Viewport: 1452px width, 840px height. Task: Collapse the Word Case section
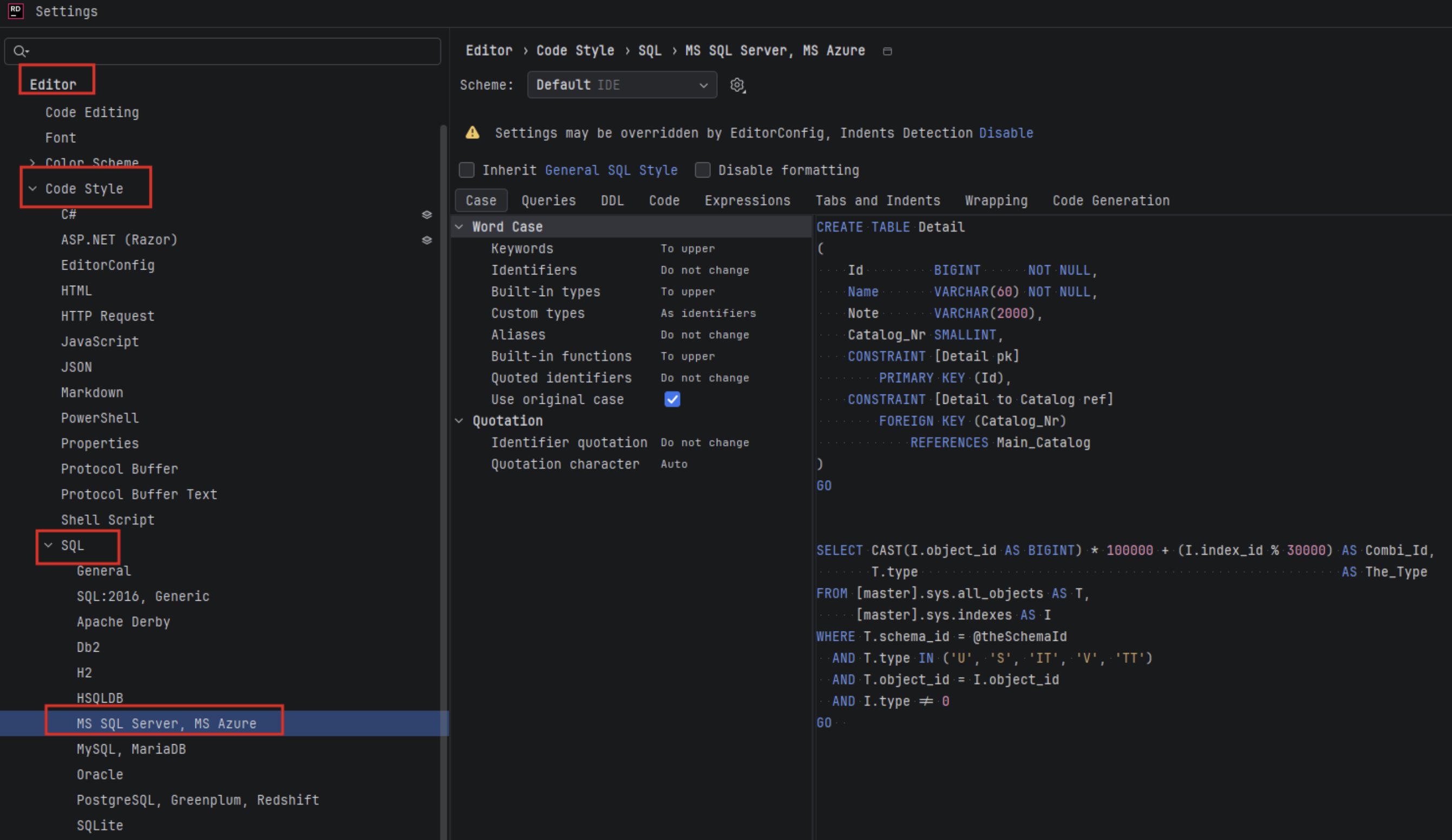[459, 227]
